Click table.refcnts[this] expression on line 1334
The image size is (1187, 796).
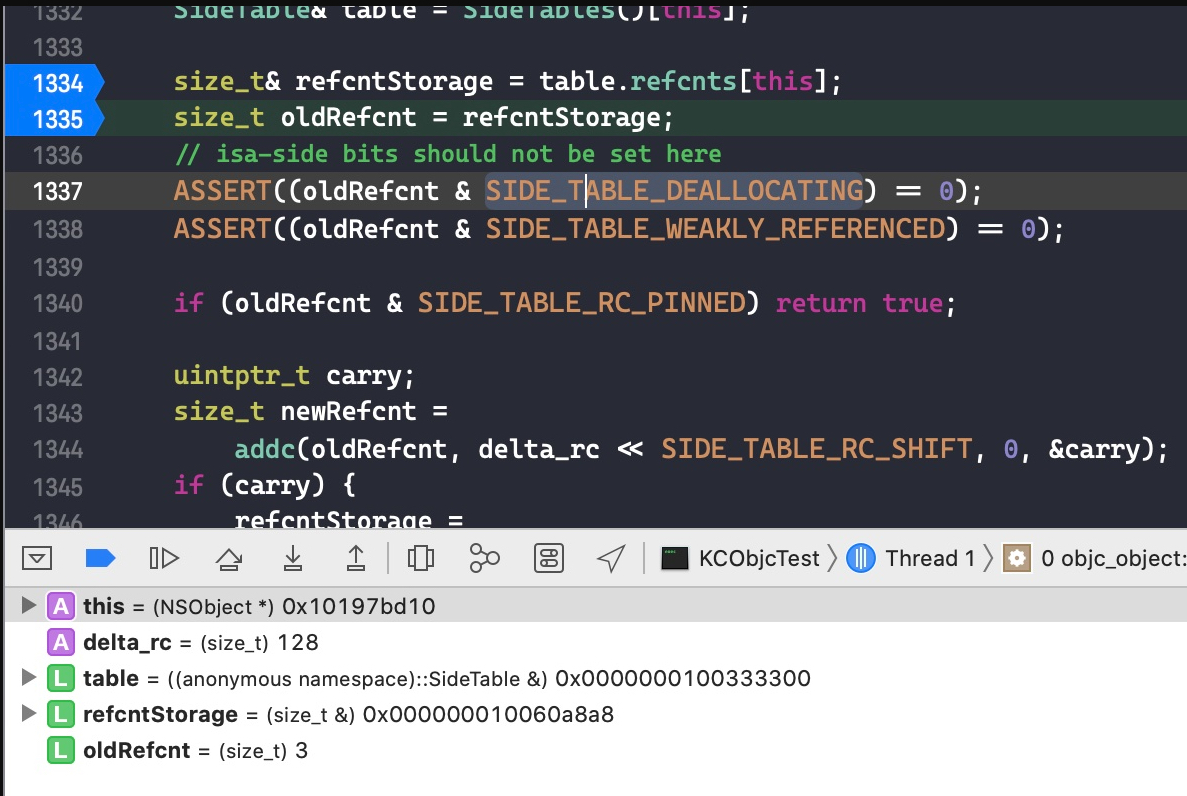(x=685, y=80)
